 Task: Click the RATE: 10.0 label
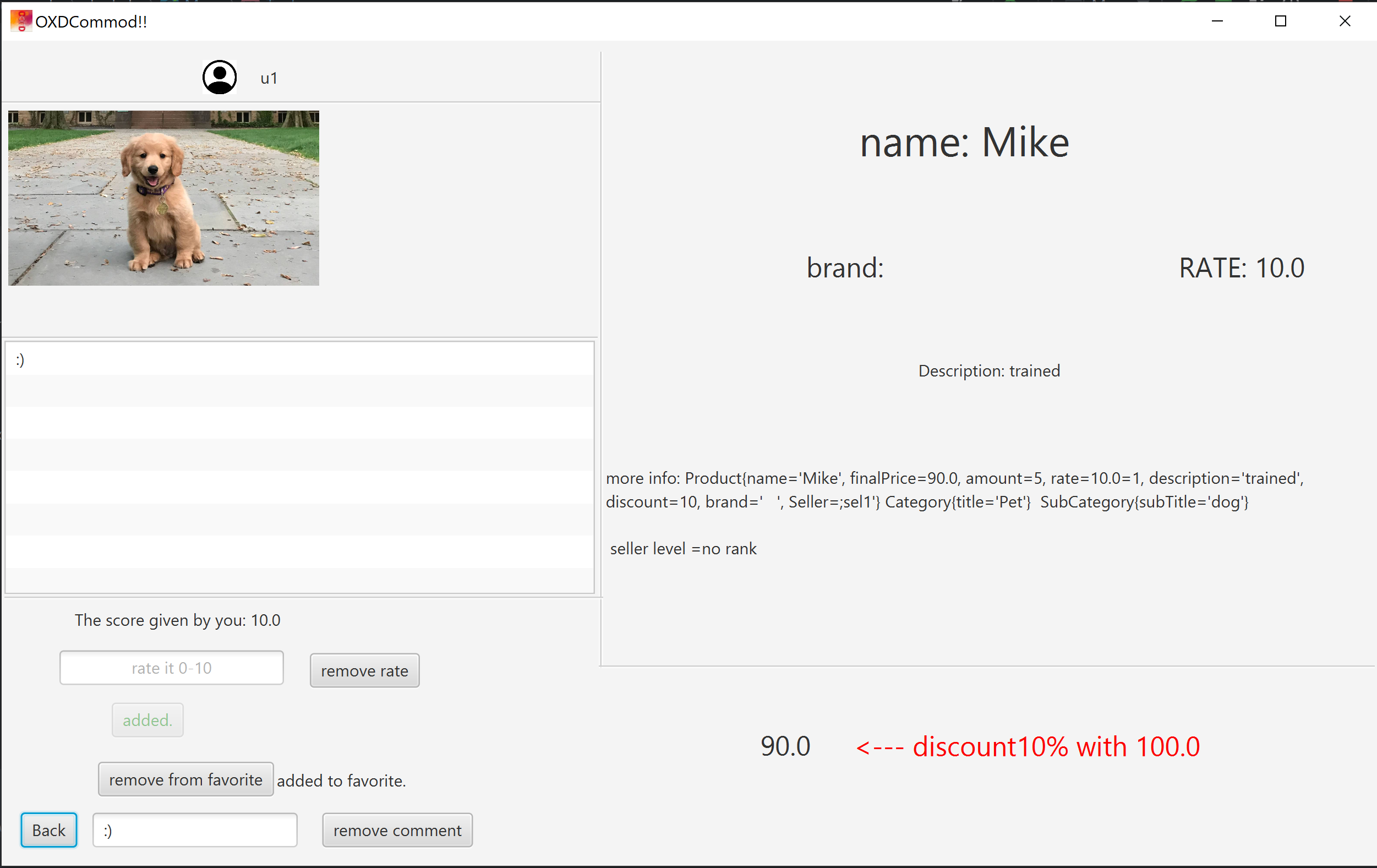click(x=1242, y=268)
